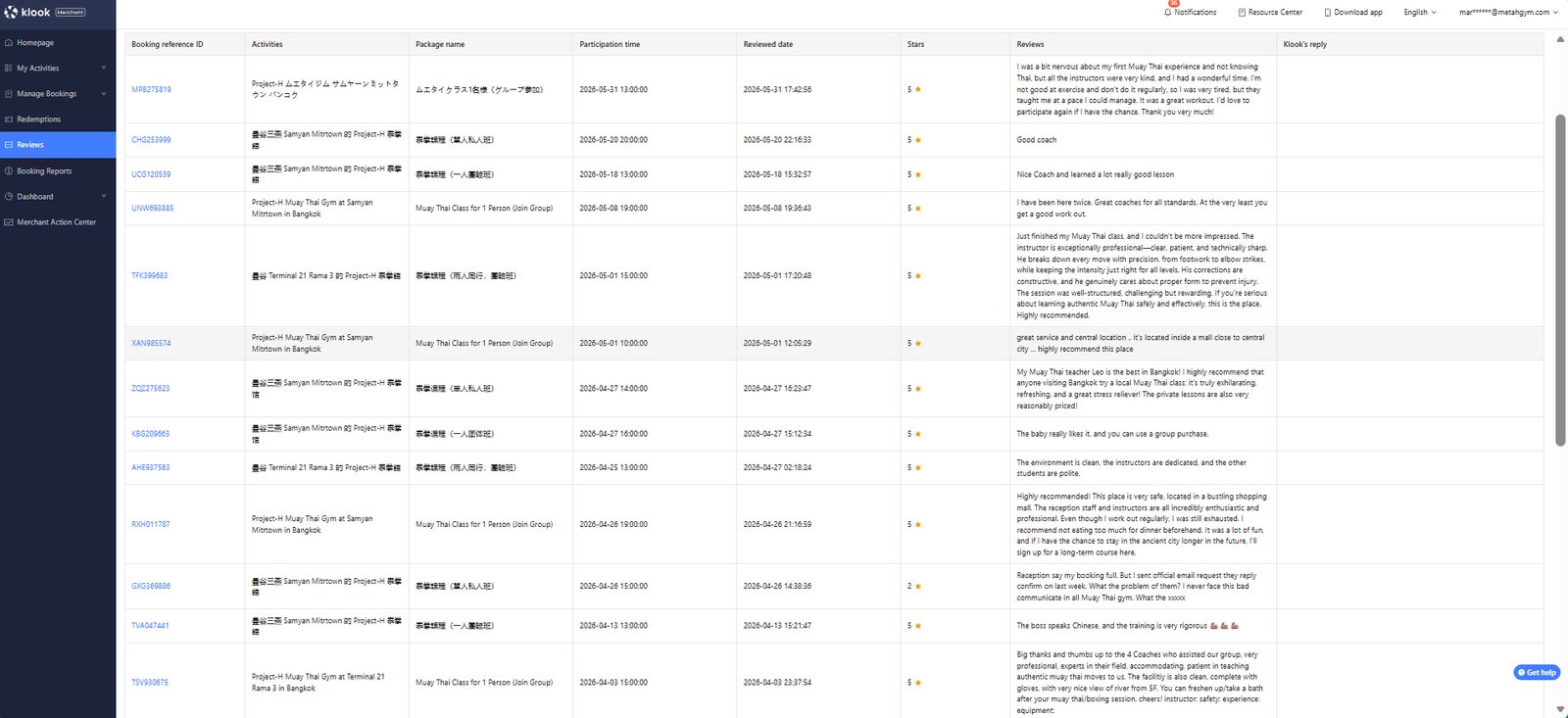Open booking reference AHE937563
Image resolution: width=1568 pixels, height=718 pixels.
(150, 468)
